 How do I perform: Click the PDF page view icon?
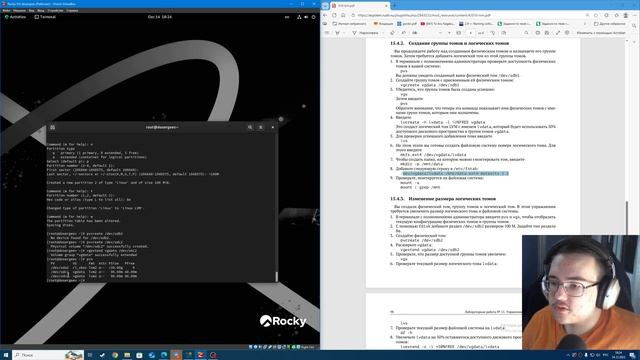click(x=504, y=33)
